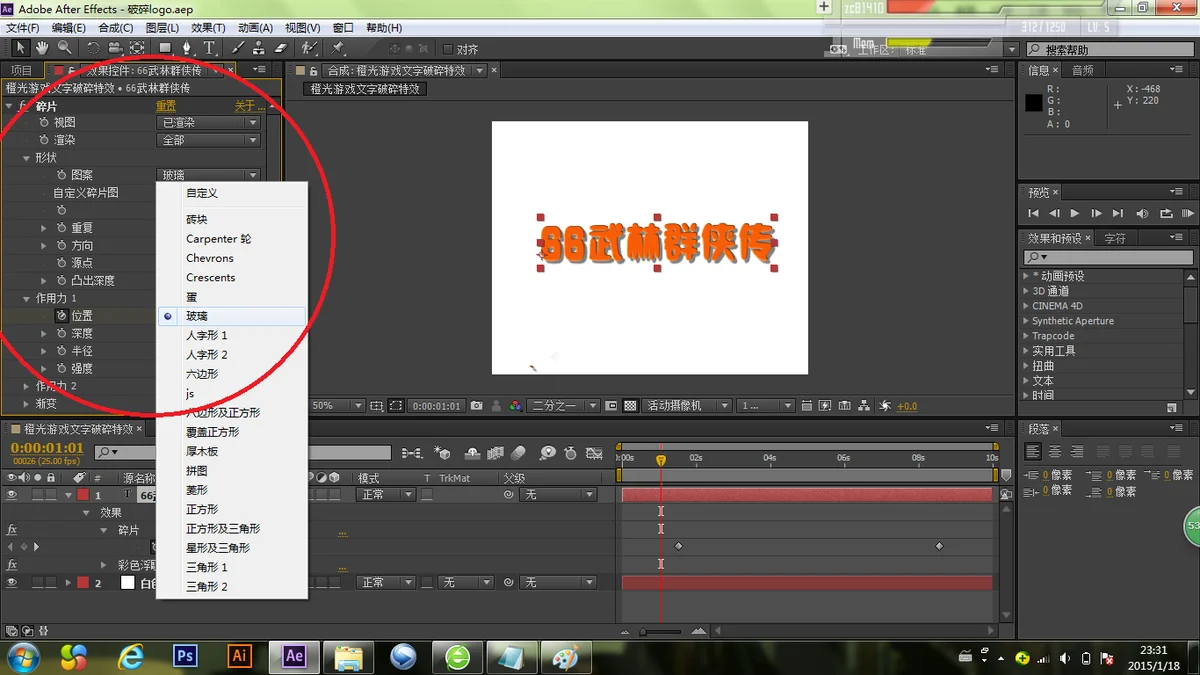The height and width of the screenshot is (675, 1200).
Task: Open Motion Blur switch in timeline toolbar
Action: [518, 453]
